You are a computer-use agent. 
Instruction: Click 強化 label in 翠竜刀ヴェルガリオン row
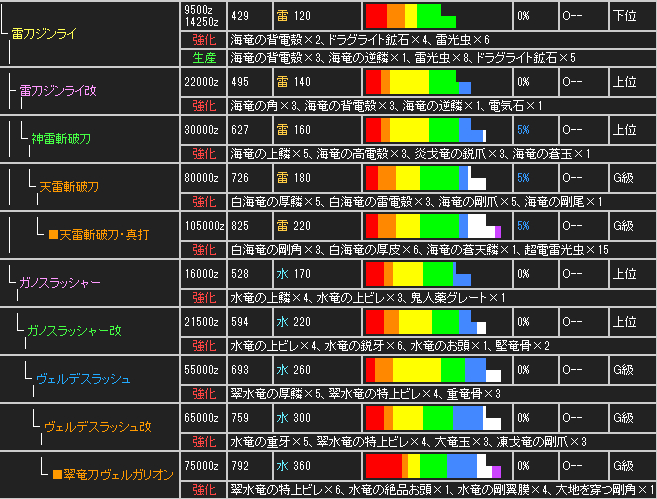coord(204,490)
